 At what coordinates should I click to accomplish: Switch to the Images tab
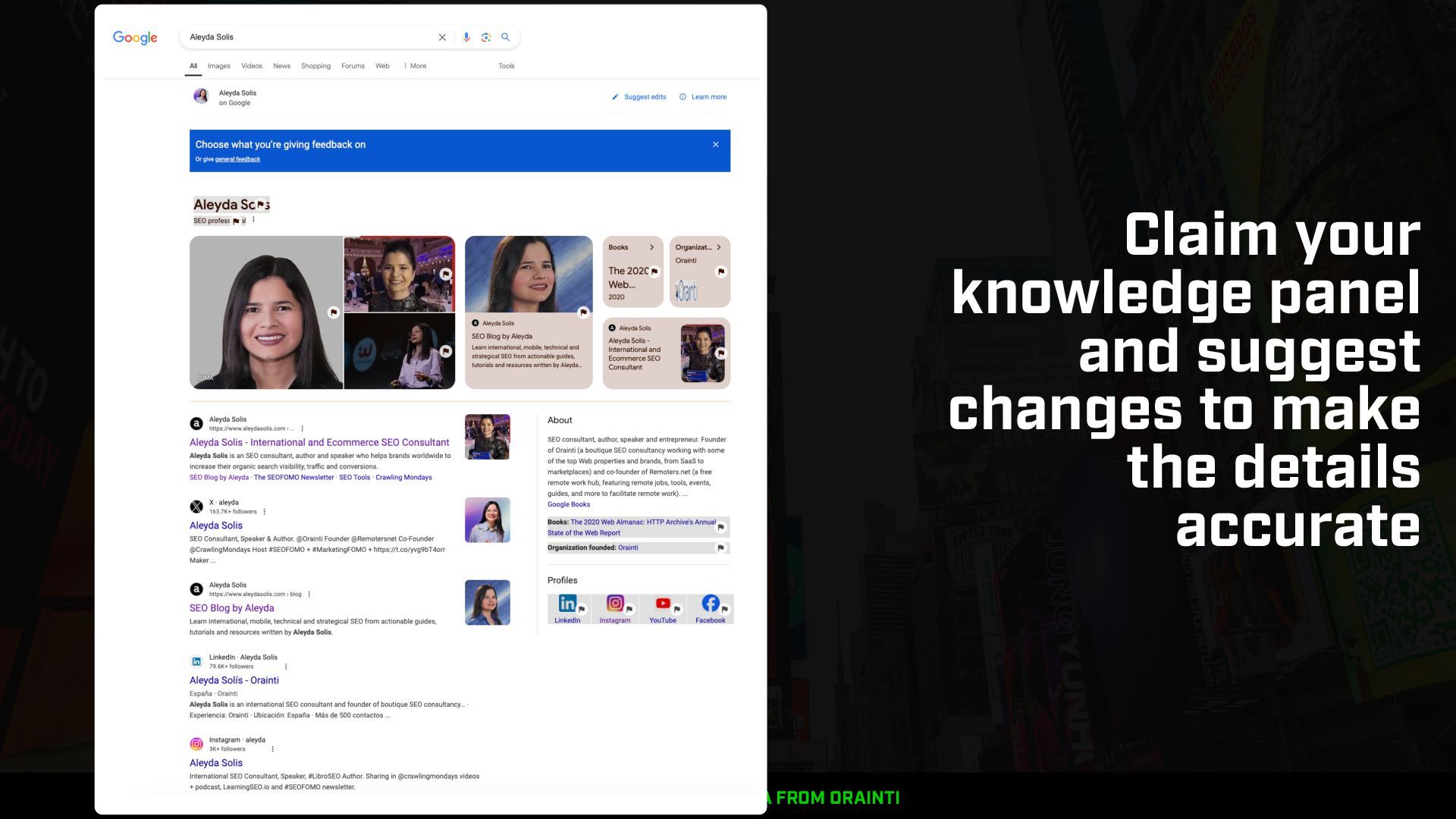coord(219,66)
